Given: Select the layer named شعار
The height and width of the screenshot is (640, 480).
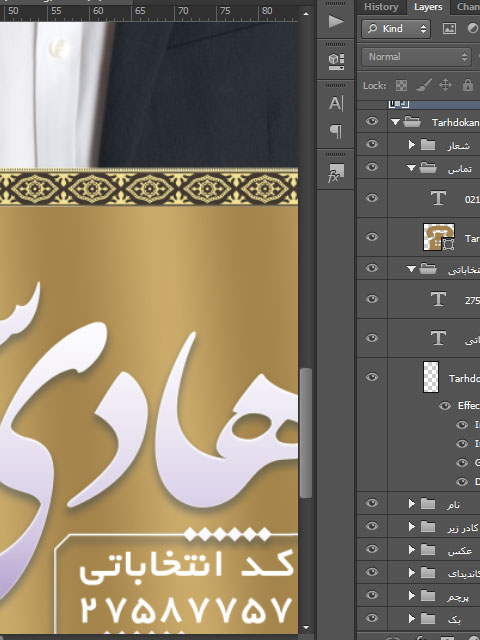Looking at the screenshot, I should point(458,145).
